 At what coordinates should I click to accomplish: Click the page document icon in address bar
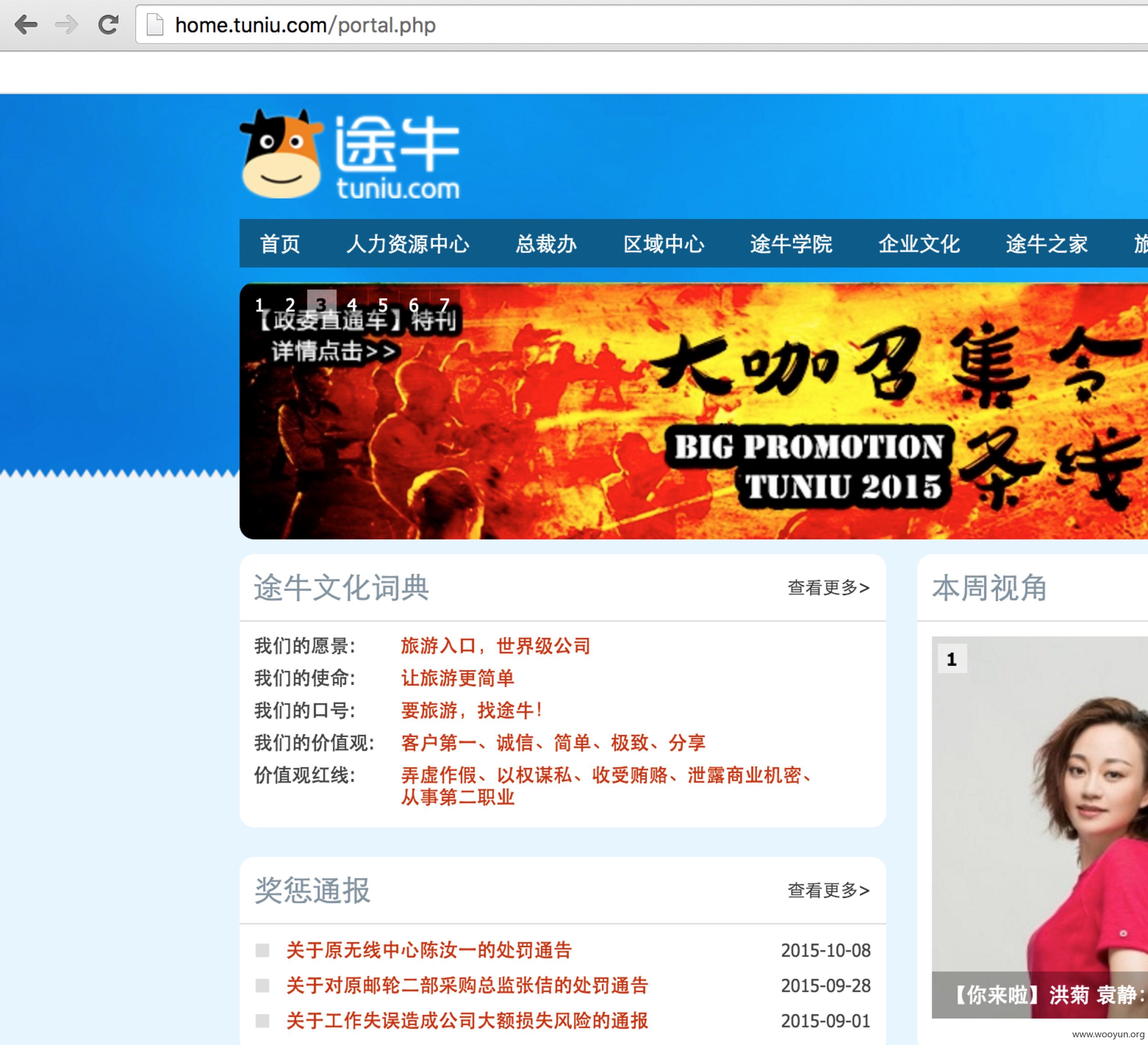click(155, 25)
